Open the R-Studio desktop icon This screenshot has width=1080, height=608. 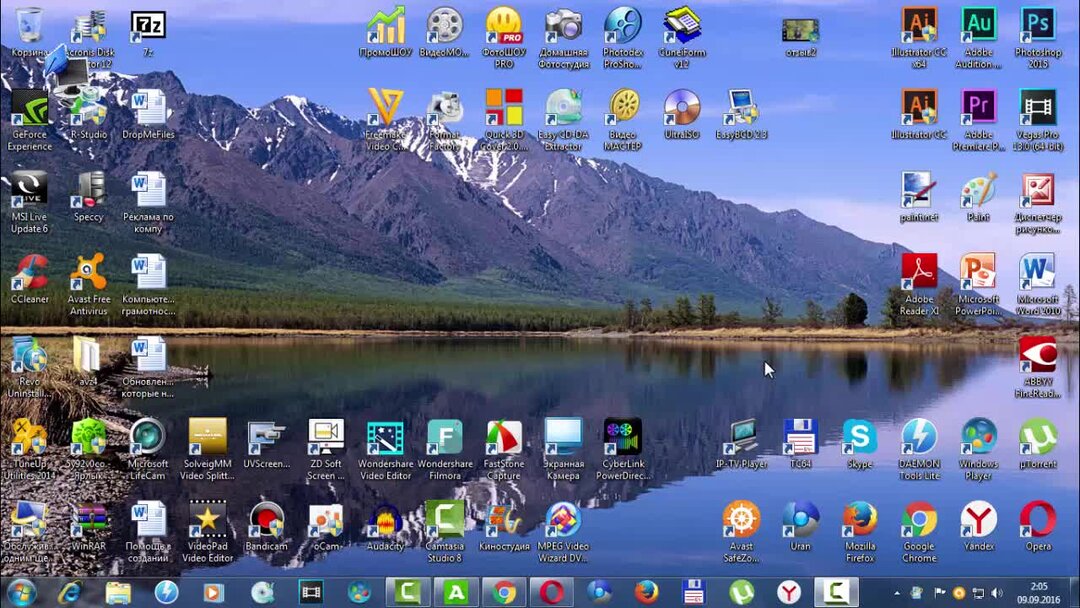[x=88, y=114]
